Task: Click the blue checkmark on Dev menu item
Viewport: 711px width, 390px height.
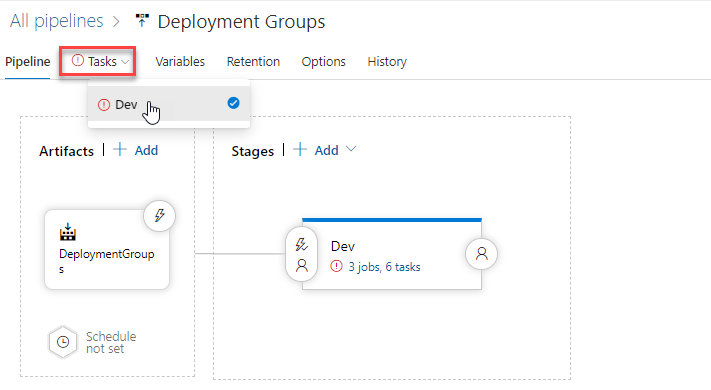Action: pyautogui.click(x=234, y=103)
